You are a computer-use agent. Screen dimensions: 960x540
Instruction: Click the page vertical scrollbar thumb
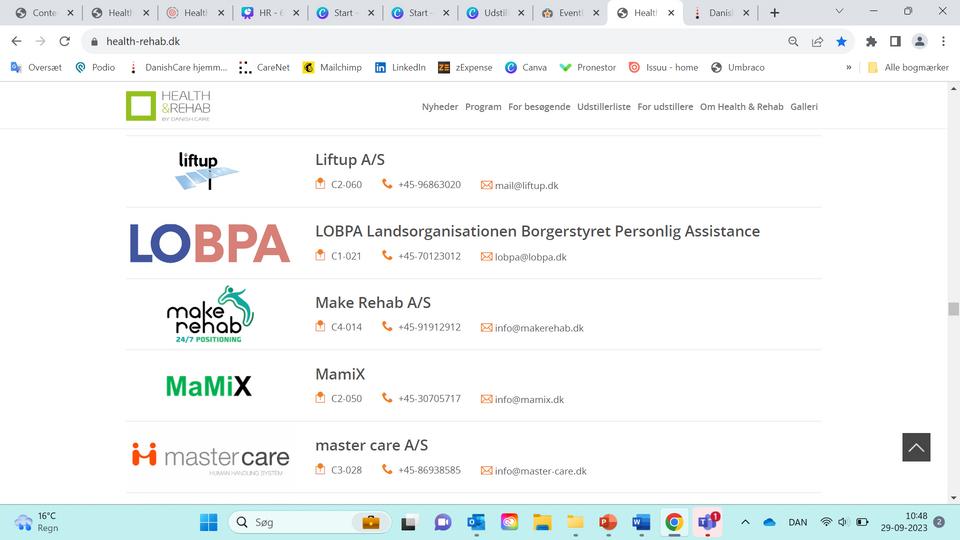pyautogui.click(x=953, y=309)
